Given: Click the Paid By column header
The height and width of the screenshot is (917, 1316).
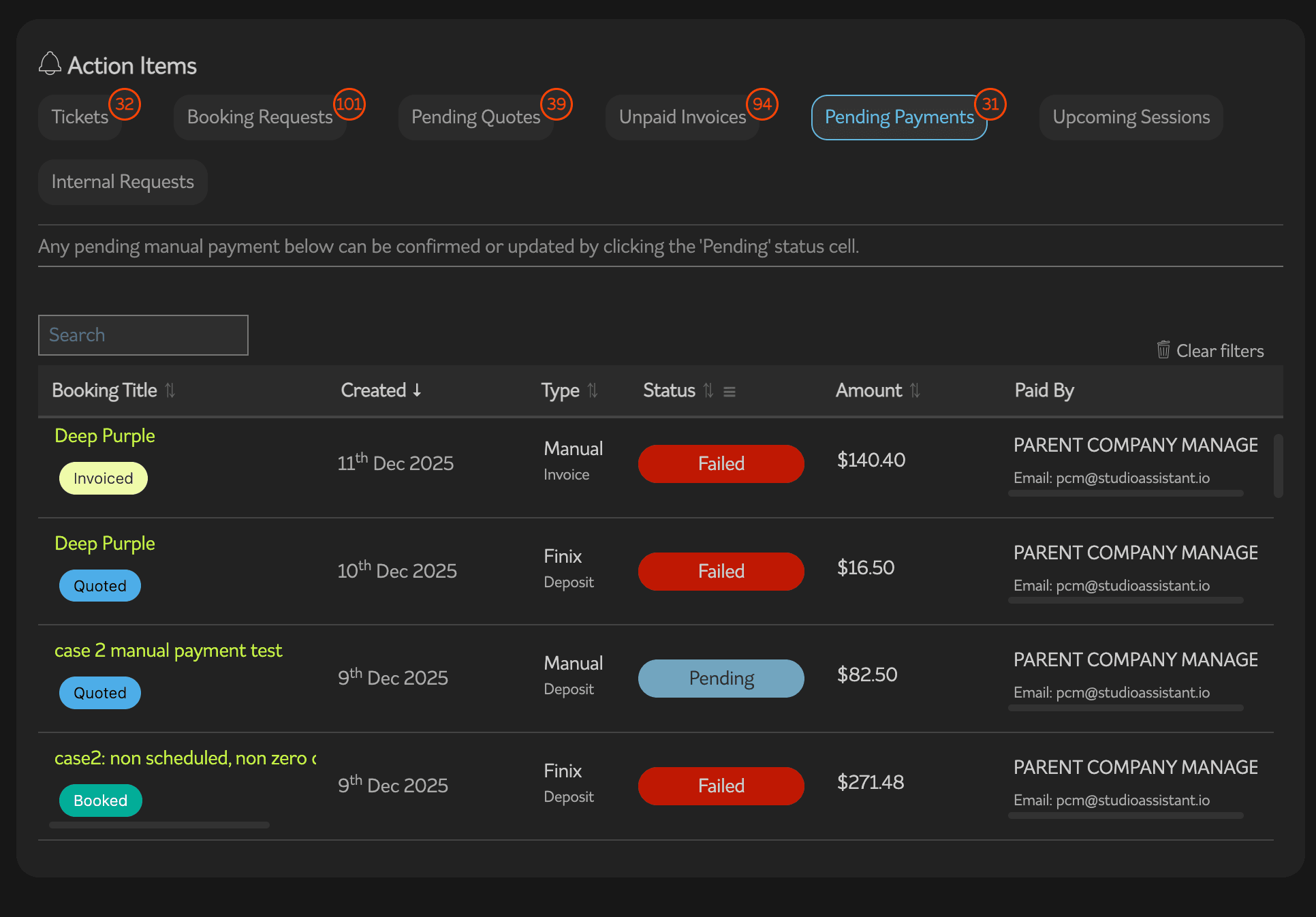Looking at the screenshot, I should click(1044, 390).
